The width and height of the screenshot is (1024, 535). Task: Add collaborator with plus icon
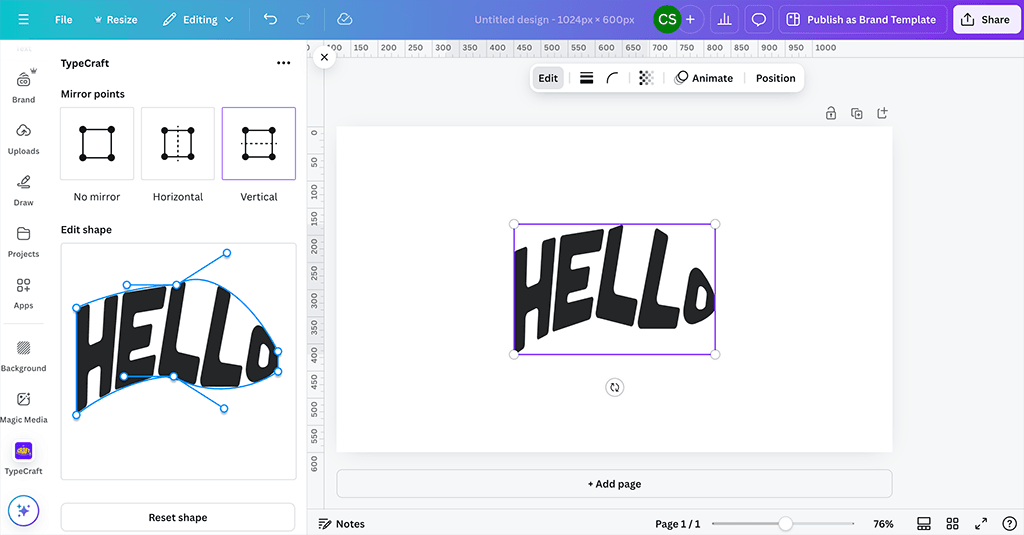click(x=690, y=20)
